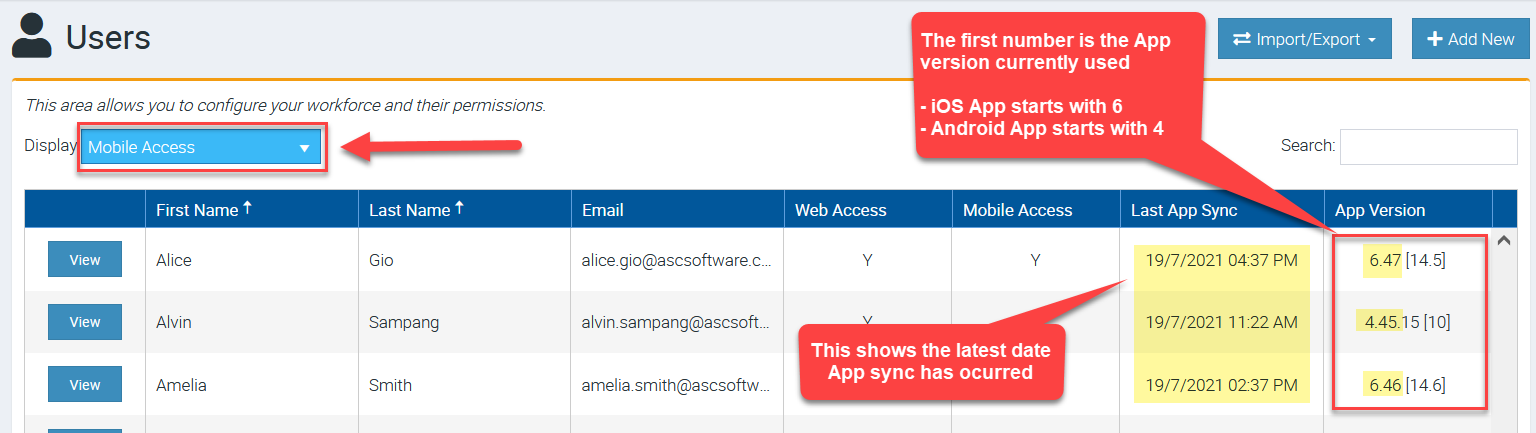Screen dimensions: 1536x433
Task: View Alice Gio's user record
Action: pos(85,260)
